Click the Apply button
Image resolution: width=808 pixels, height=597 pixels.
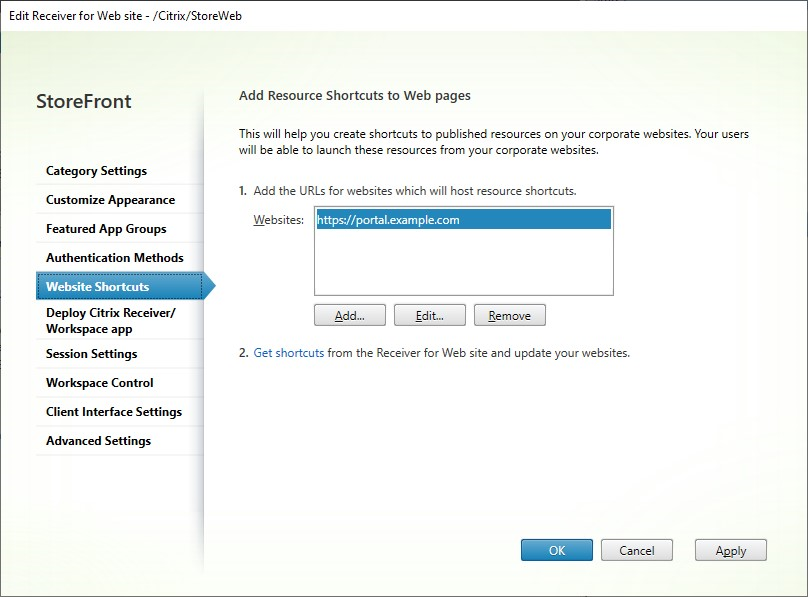point(730,550)
